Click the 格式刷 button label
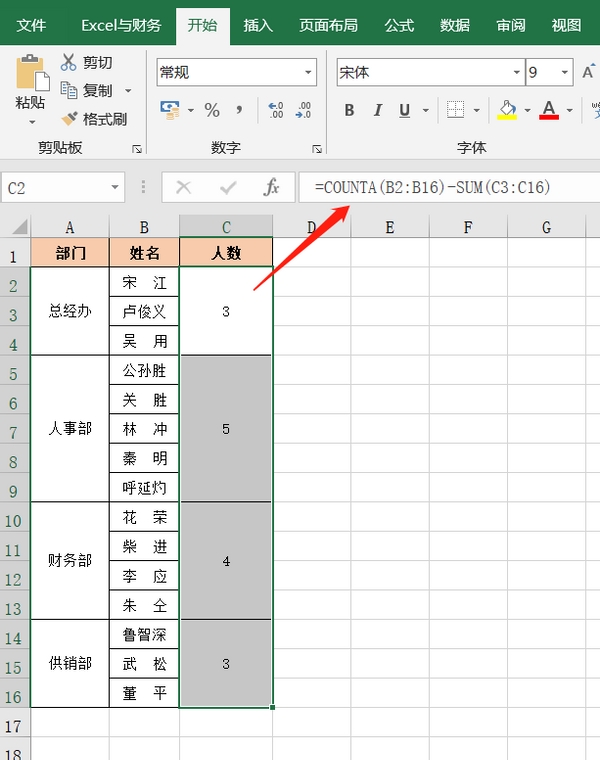Screen dimensions: 600x760 (x=105, y=119)
